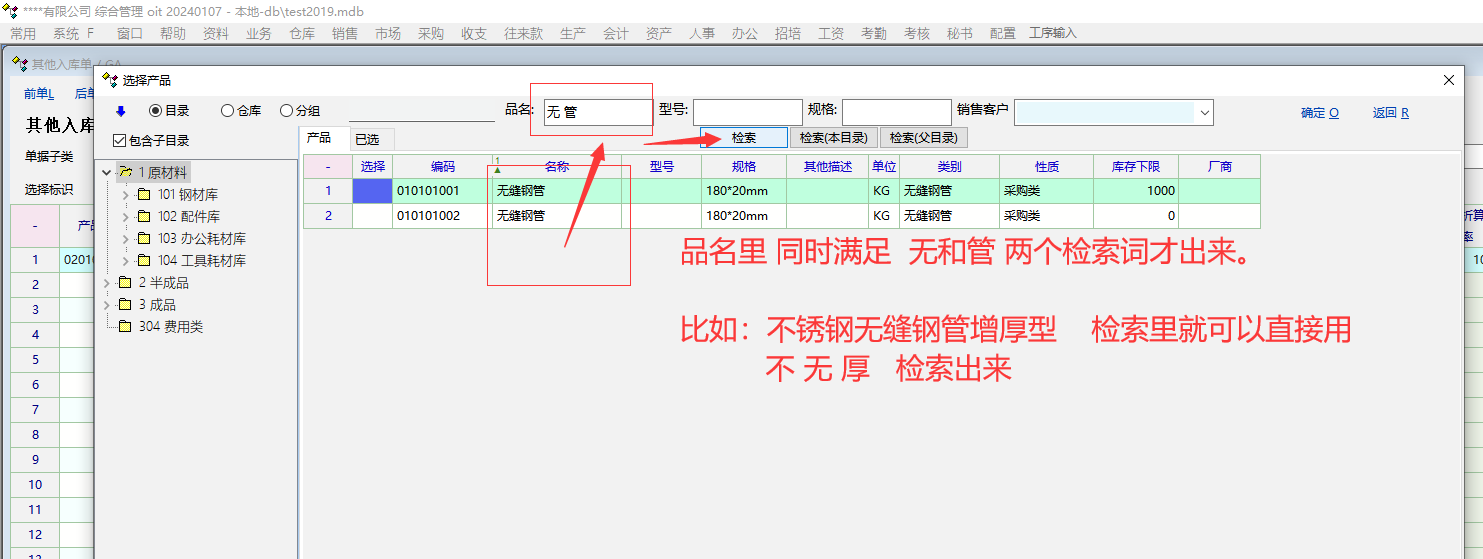The height and width of the screenshot is (559, 1483).
Task: Collapse the 1 原材料 tree node
Action: tap(107, 173)
